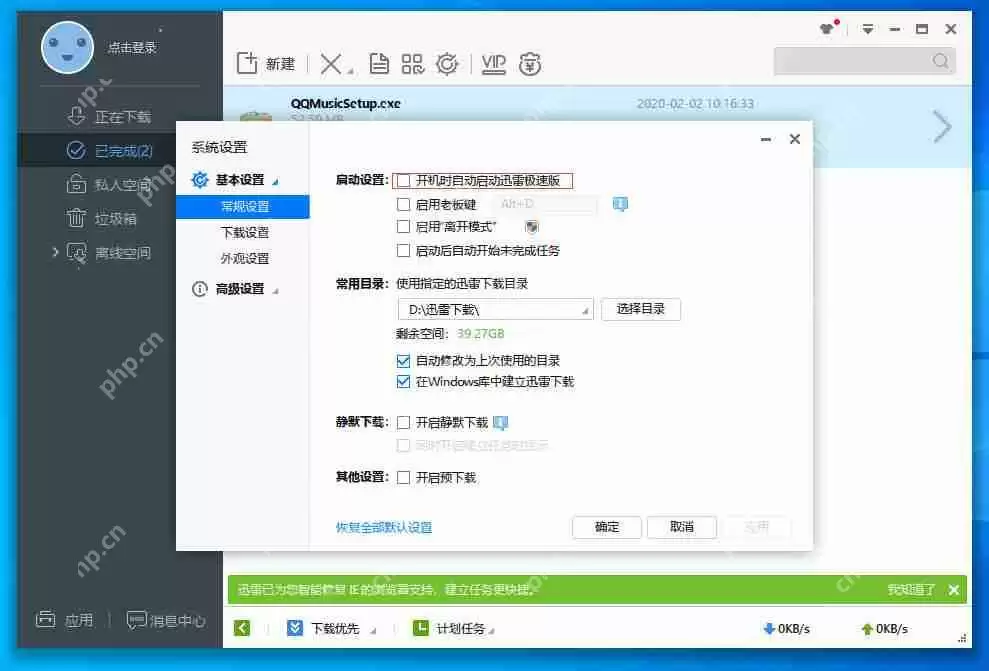Click the green download speed progress indicator

(240, 628)
